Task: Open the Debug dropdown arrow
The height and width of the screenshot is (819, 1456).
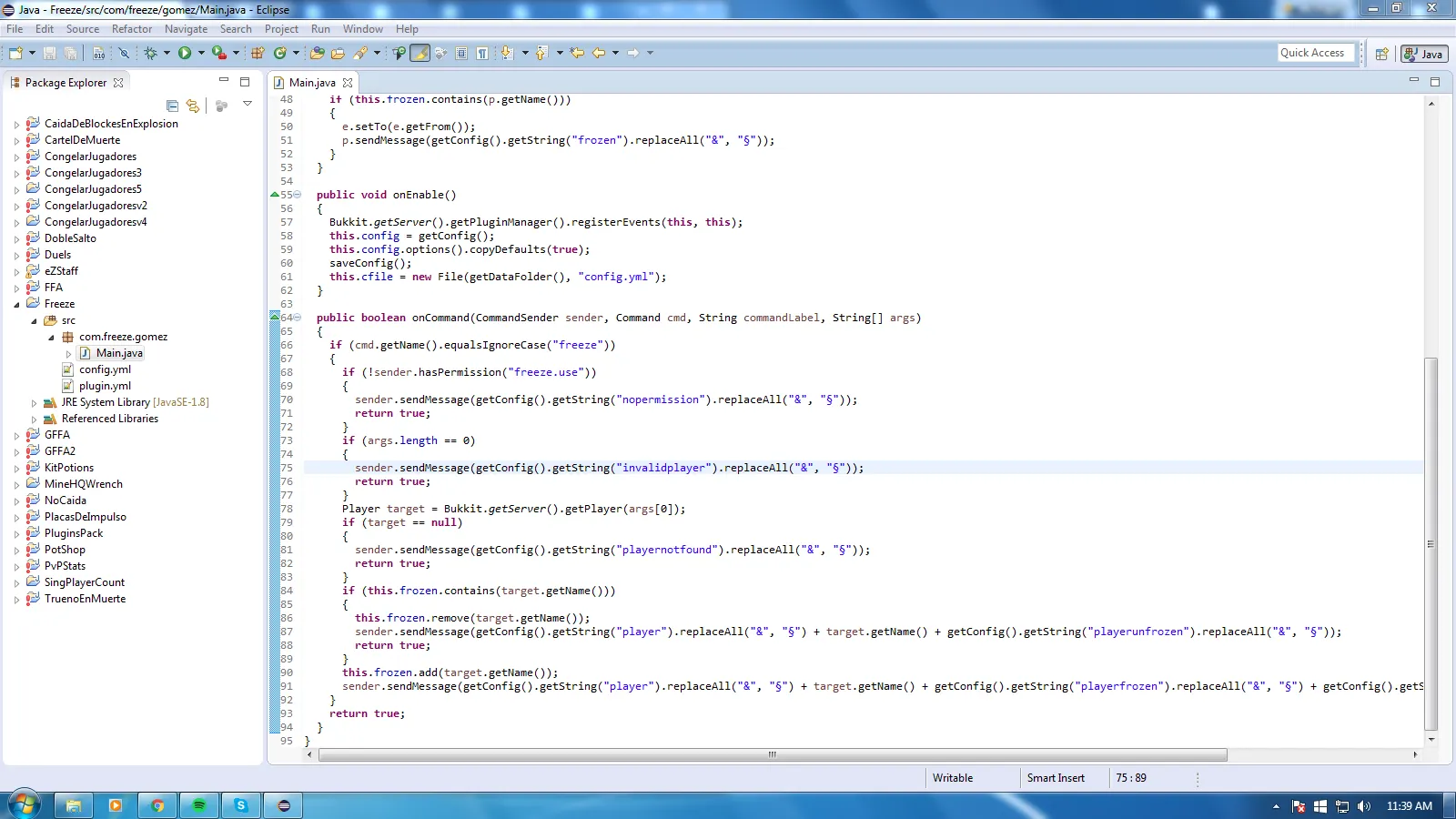Action: (167, 53)
